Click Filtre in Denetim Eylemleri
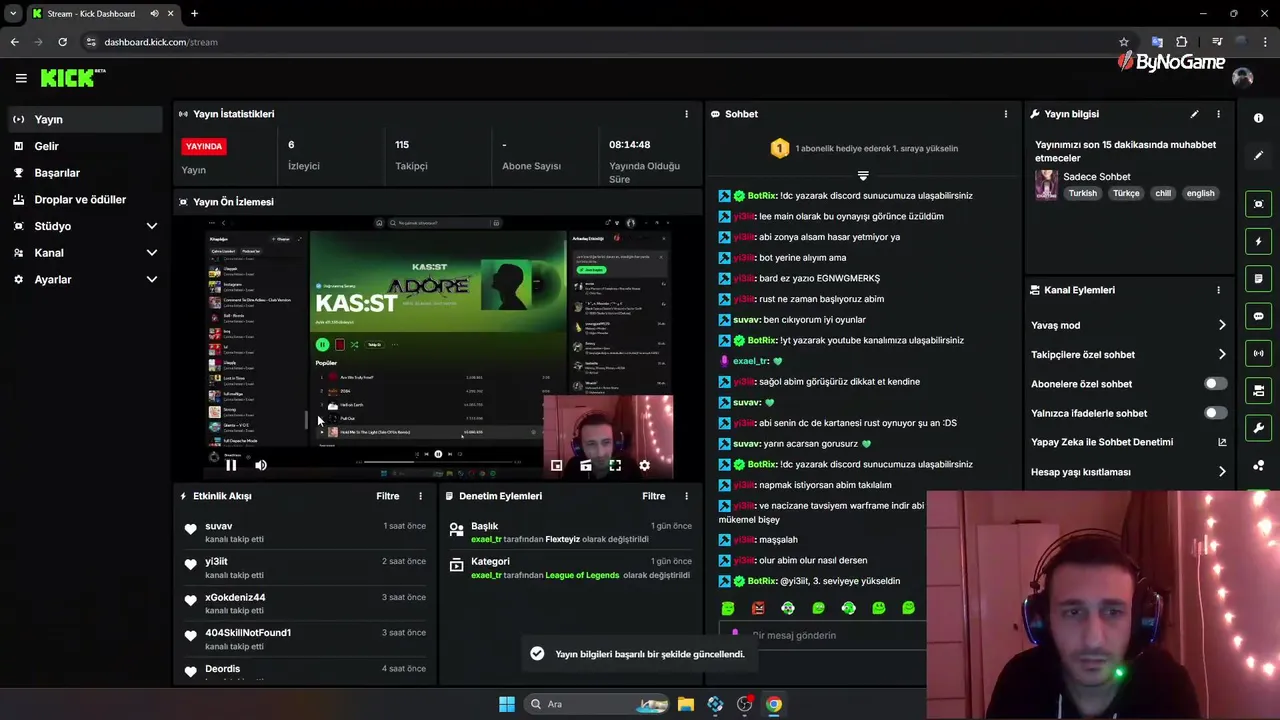The height and width of the screenshot is (720, 1280). tap(654, 496)
